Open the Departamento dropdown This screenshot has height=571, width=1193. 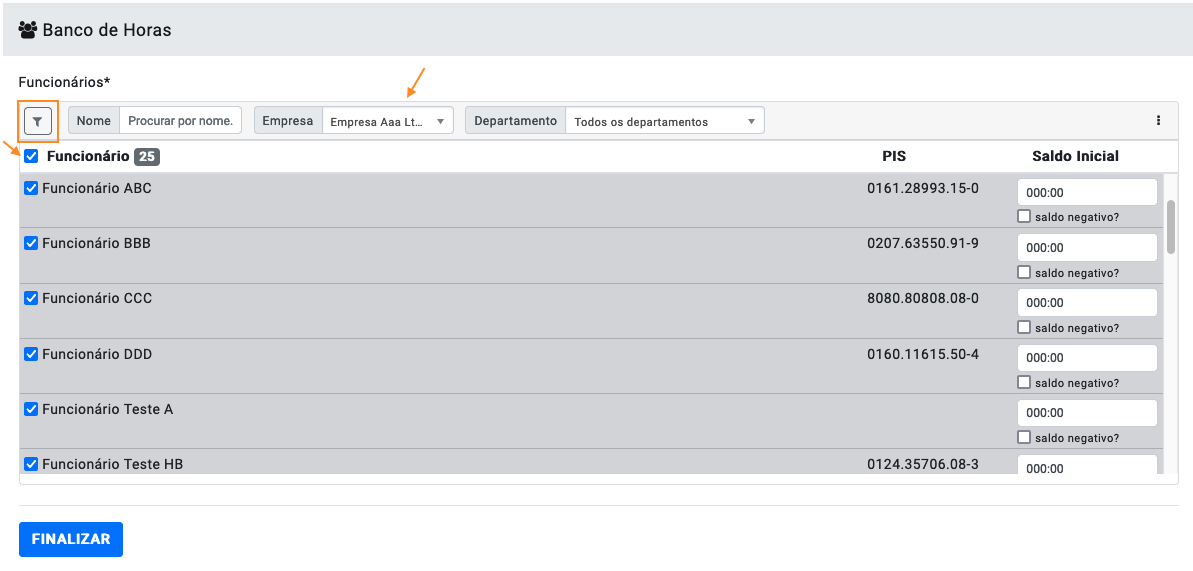pos(664,121)
